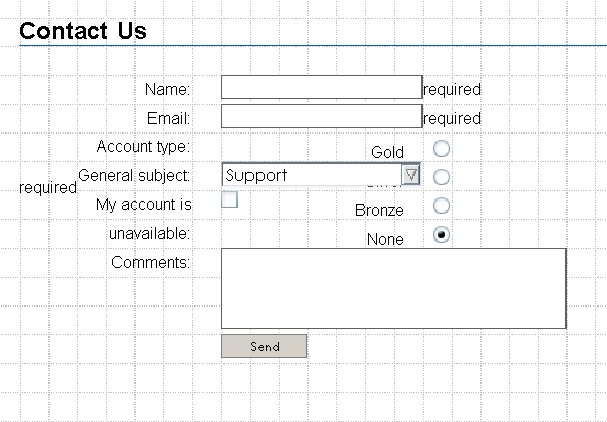Click the Name field label
This screenshot has height=422, width=607.
coord(167,90)
